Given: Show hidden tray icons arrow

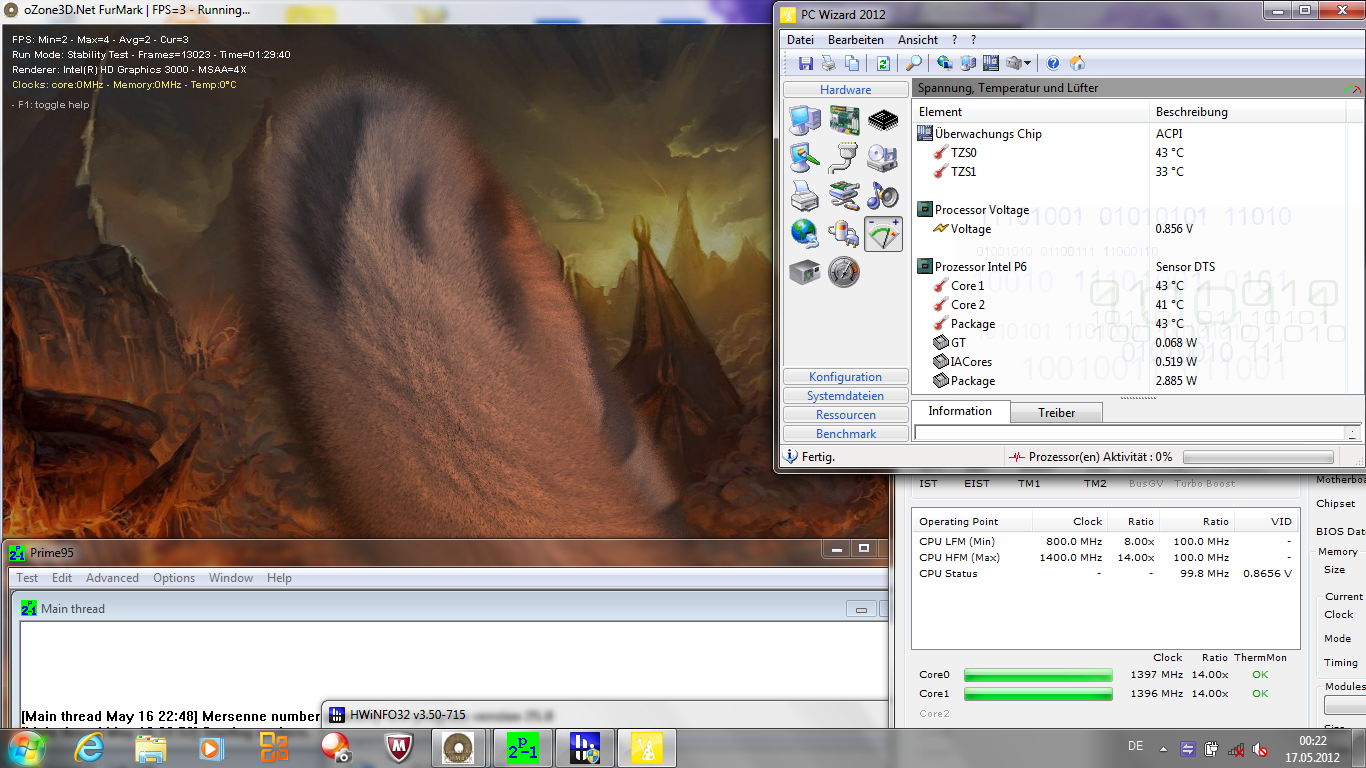Looking at the screenshot, I should (x=1164, y=748).
